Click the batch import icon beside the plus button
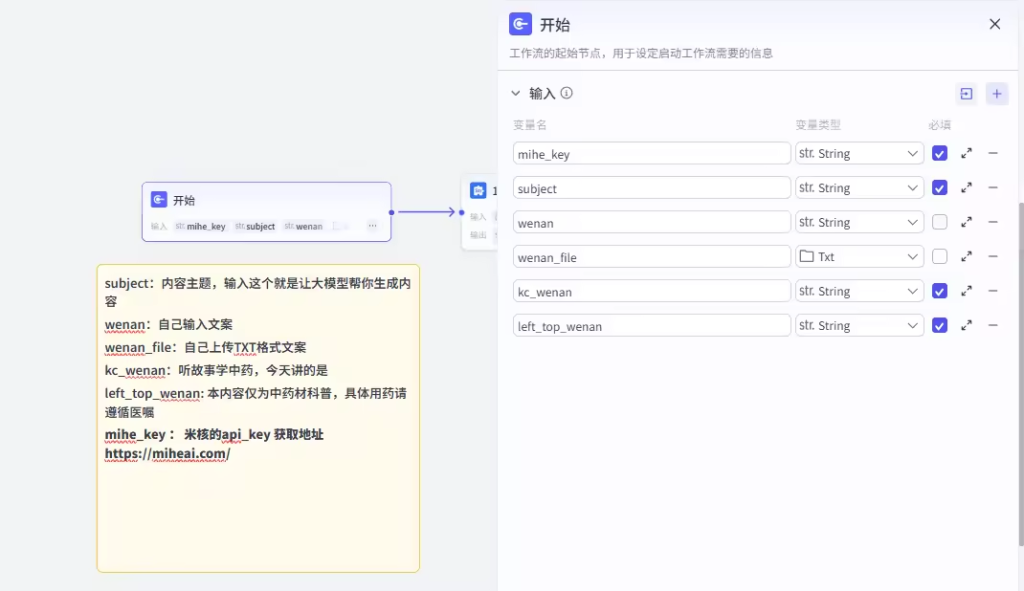The width and height of the screenshot is (1024, 591). [966, 93]
